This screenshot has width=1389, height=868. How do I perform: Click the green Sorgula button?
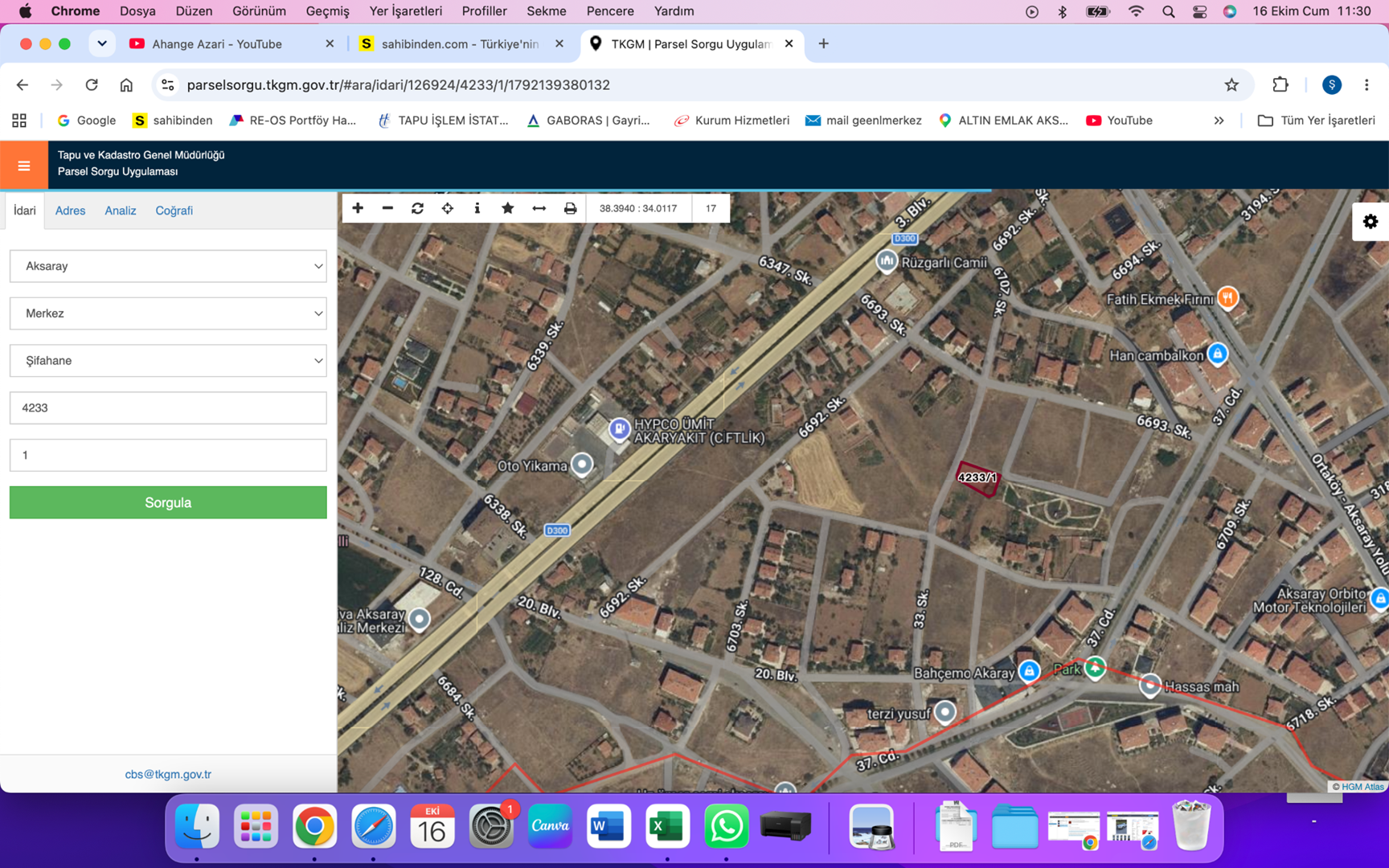(168, 502)
